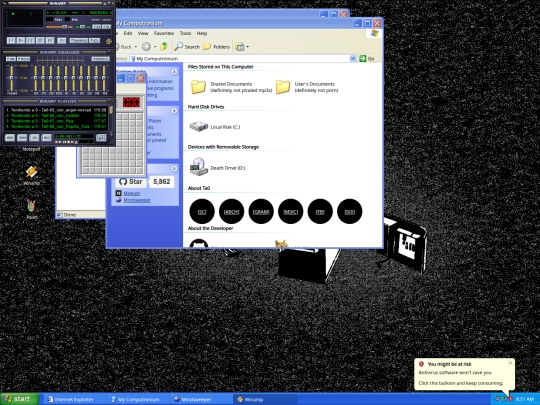Open the Tools menu
The width and height of the screenshot is (540, 405).
click(185, 33)
